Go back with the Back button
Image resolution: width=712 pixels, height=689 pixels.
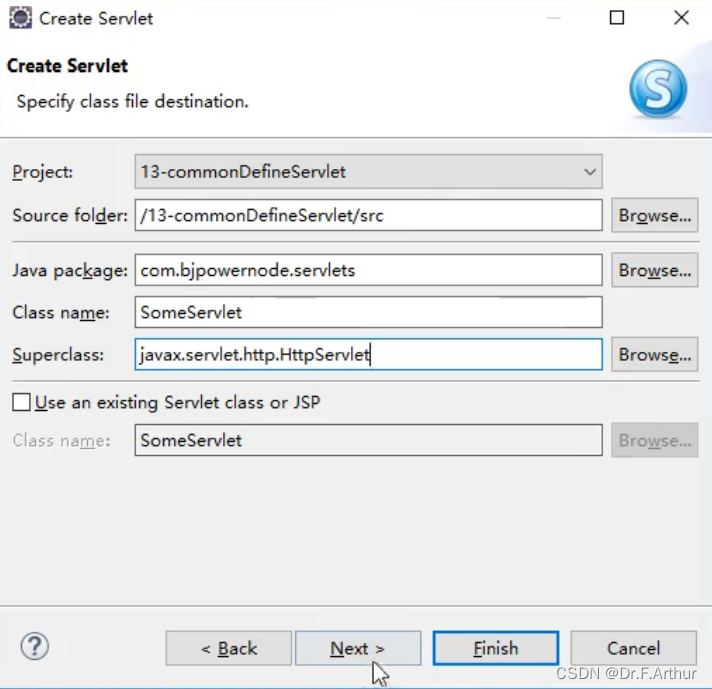point(228,648)
